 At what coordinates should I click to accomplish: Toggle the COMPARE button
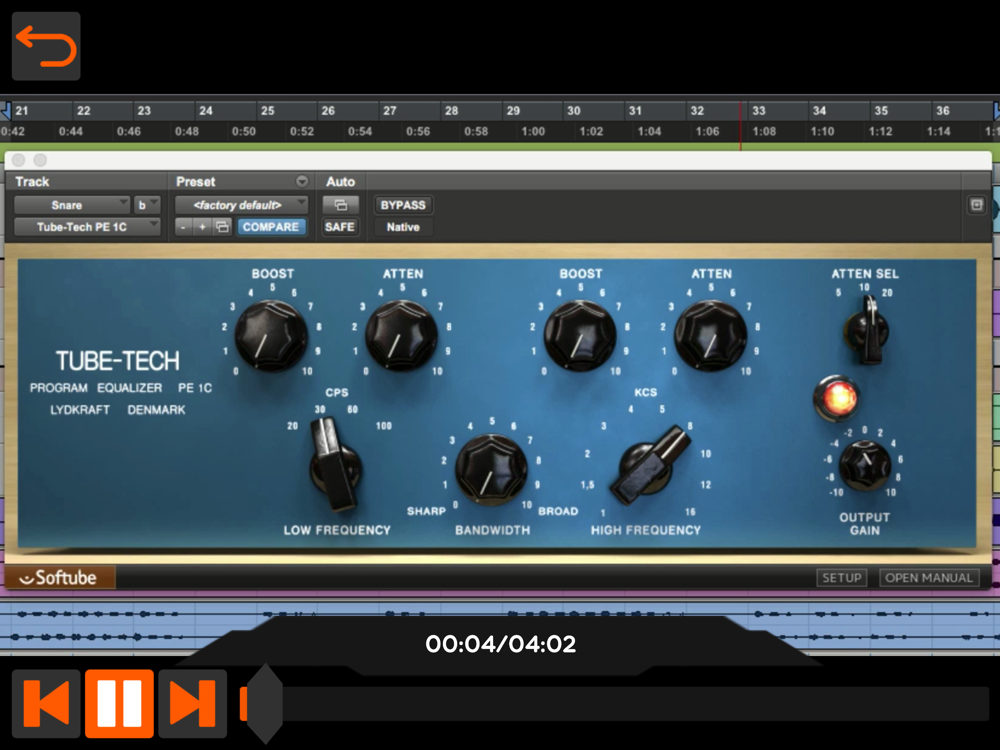[x=270, y=227]
